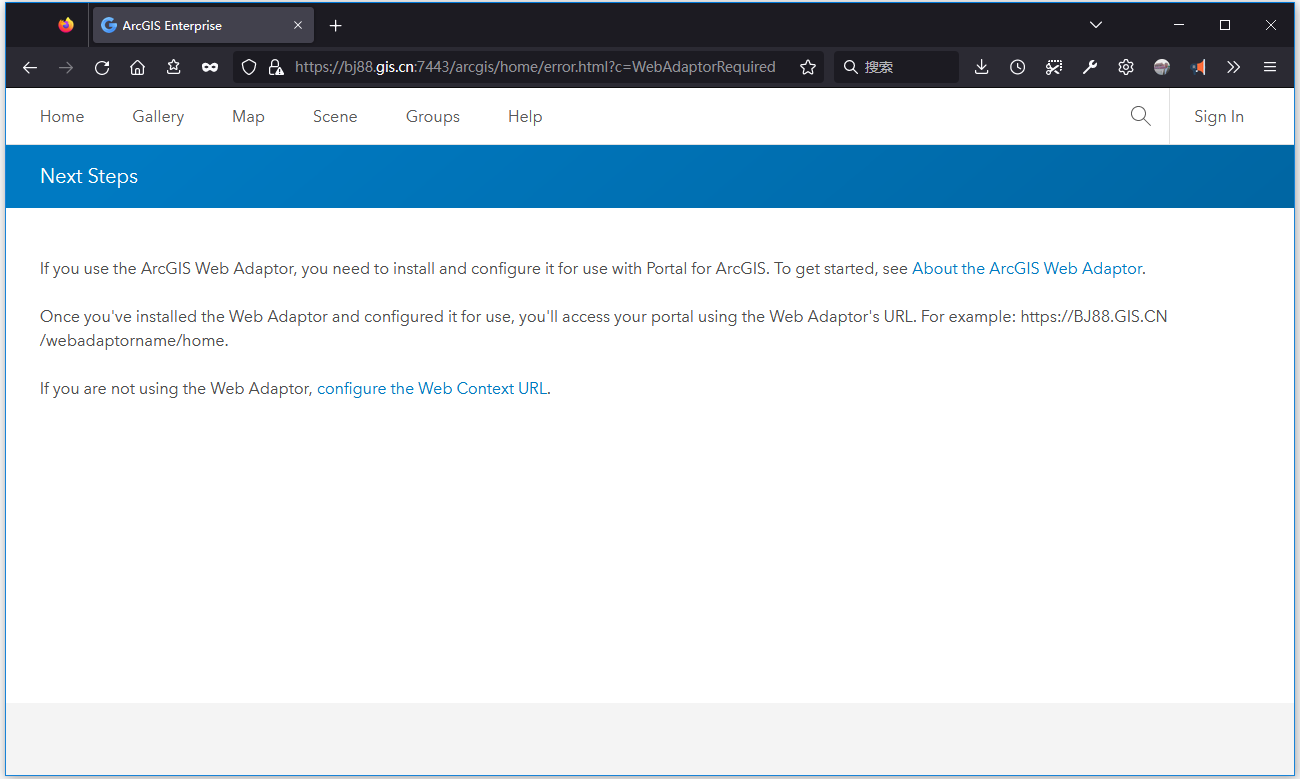
Task: Close the ArcGIS Enterprise tab
Action: (298, 25)
